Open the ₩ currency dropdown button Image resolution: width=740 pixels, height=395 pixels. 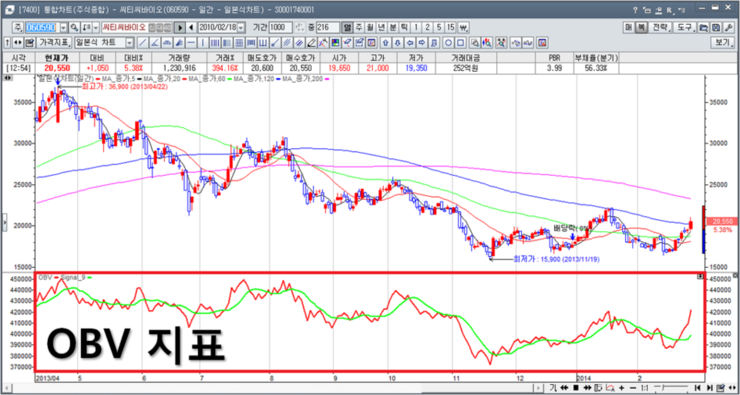[463, 27]
